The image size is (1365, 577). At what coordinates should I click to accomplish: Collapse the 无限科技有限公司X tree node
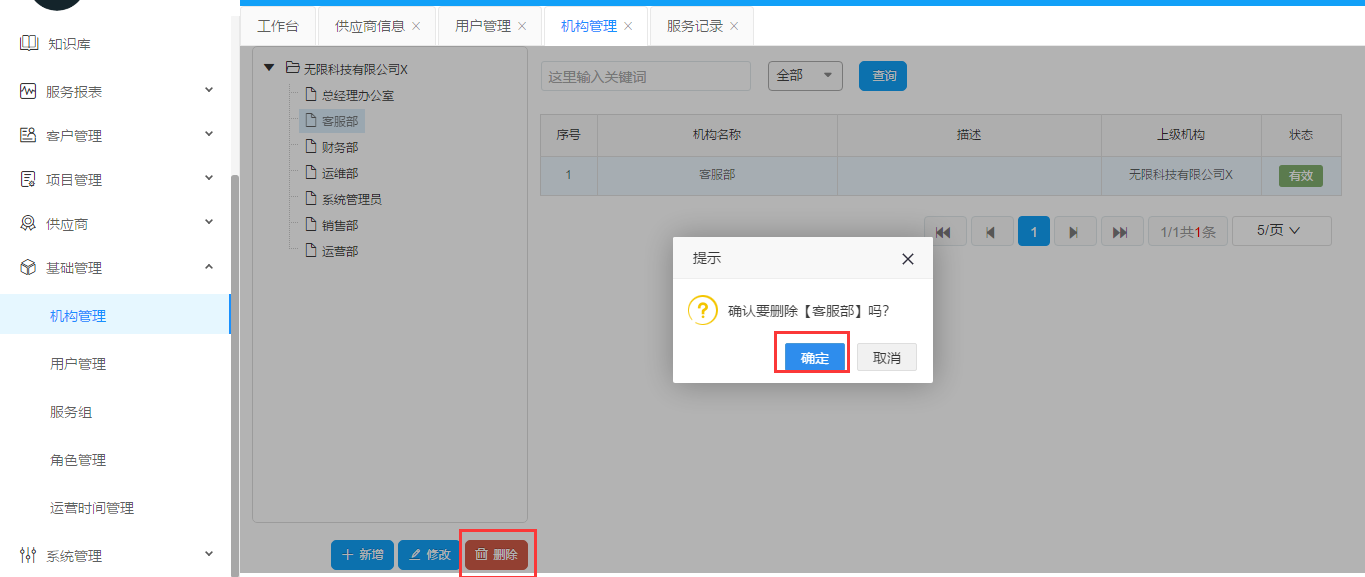pos(269,69)
